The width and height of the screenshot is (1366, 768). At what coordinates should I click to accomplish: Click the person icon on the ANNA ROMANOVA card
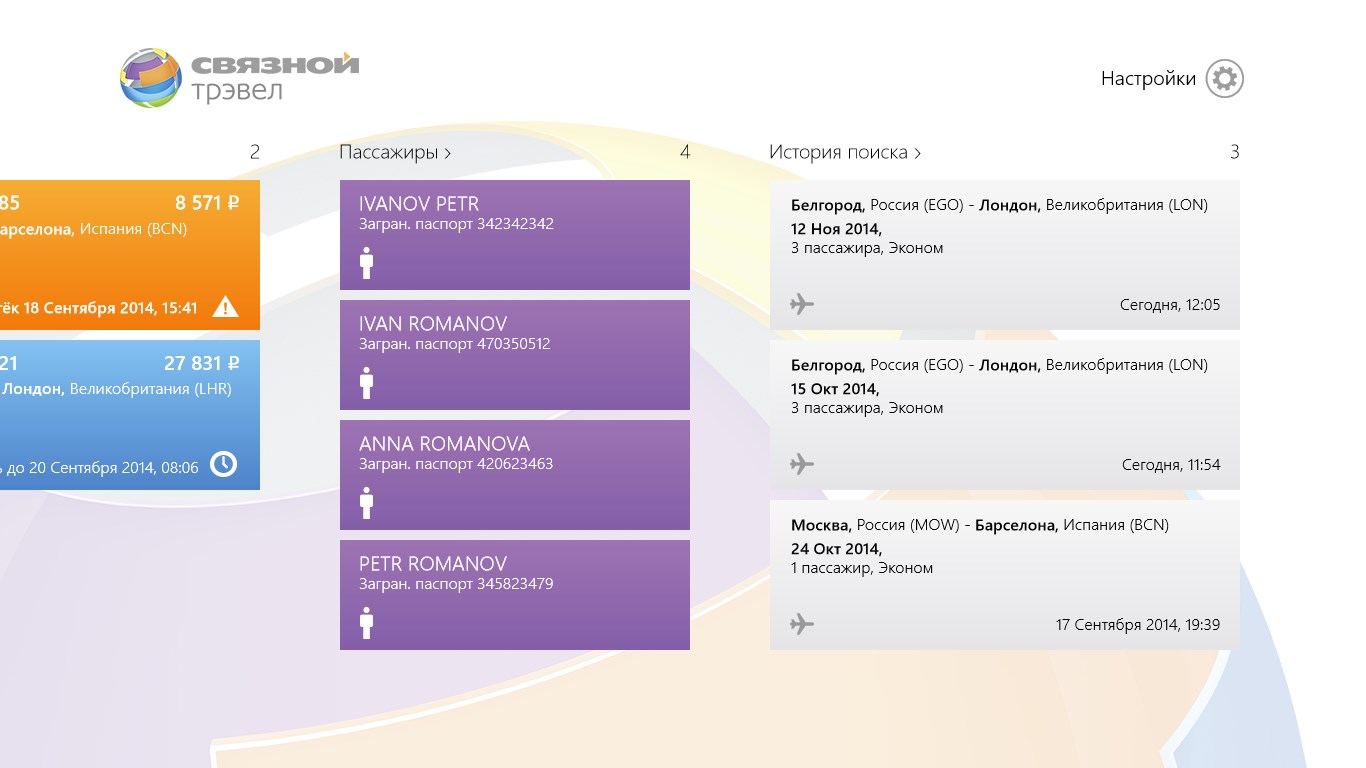coord(366,503)
